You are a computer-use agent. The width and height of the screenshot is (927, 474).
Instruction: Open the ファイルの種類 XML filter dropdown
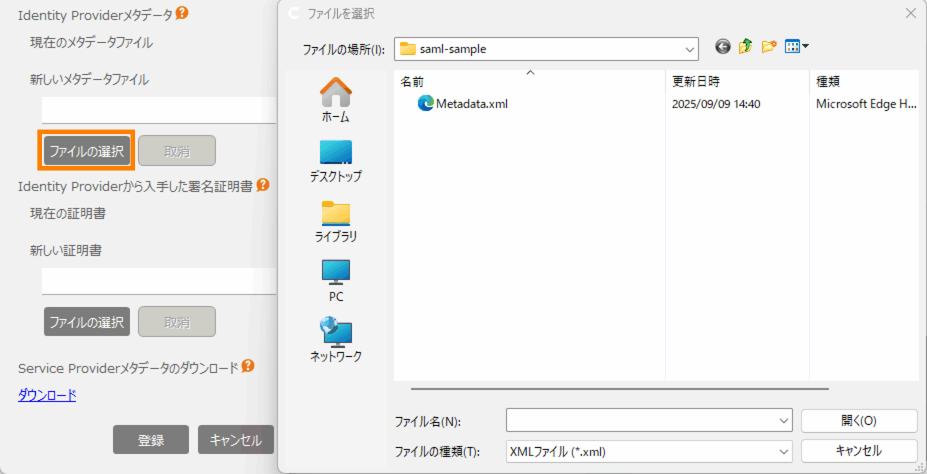click(x=783, y=452)
